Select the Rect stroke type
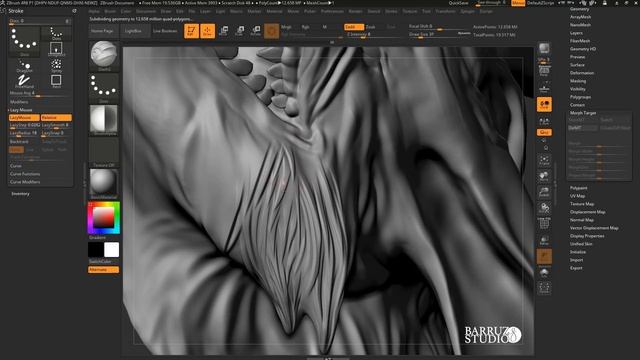Screen dimensions: 640x360 coord(56,81)
